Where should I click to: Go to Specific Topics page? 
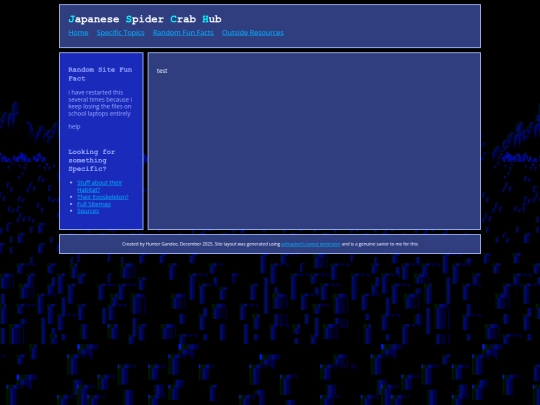pyautogui.click(x=121, y=33)
